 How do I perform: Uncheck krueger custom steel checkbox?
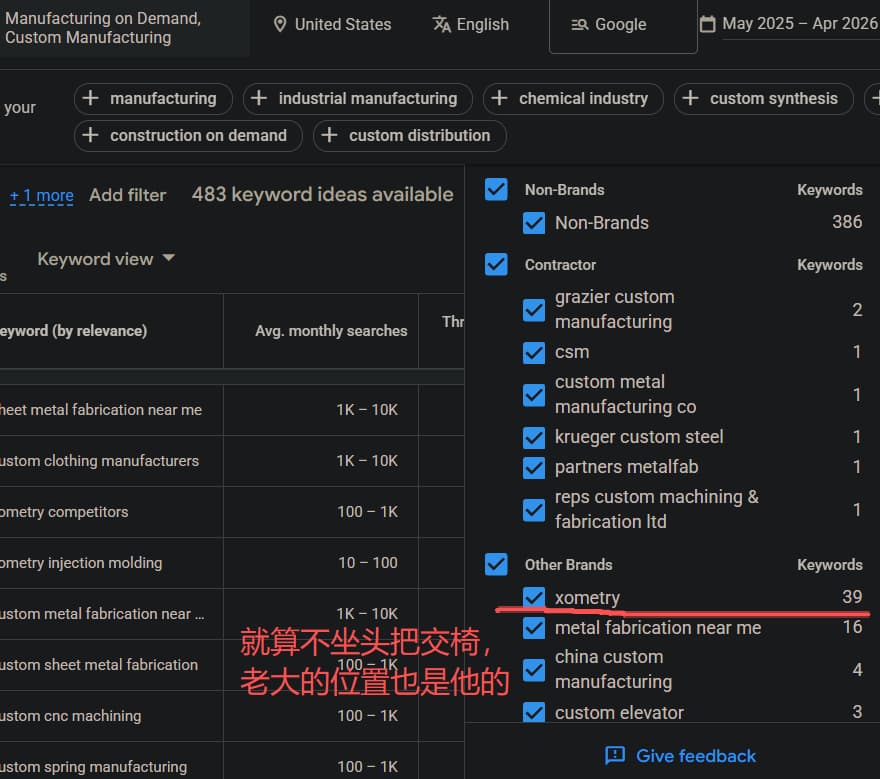[534, 437]
